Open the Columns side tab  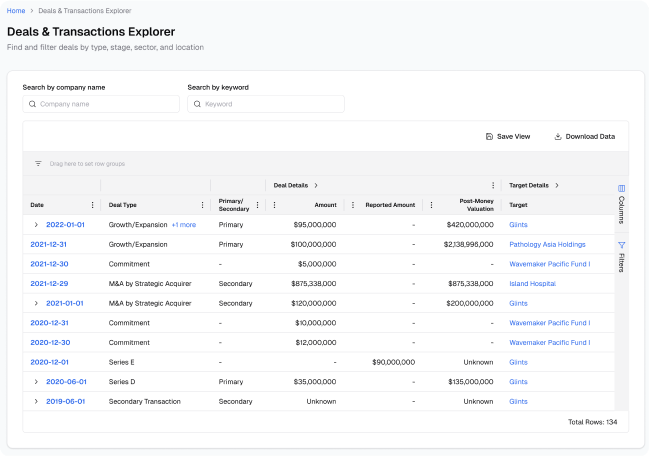tap(621, 208)
